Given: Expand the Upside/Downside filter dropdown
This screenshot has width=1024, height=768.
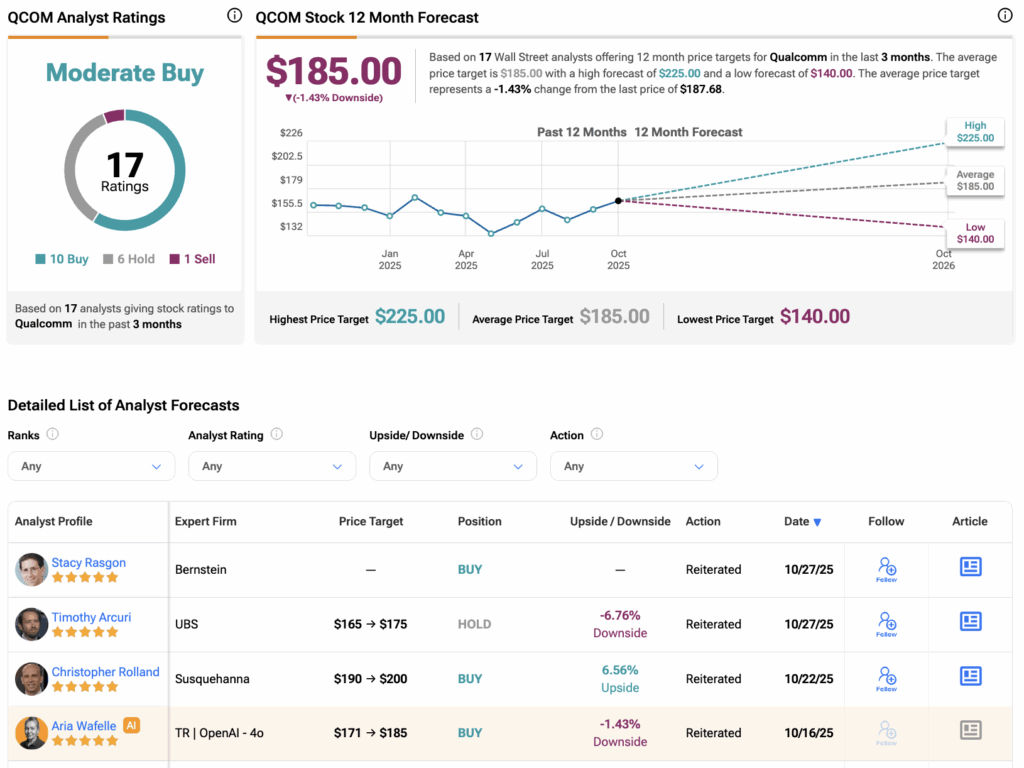Looking at the screenshot, I should [453, 466].
